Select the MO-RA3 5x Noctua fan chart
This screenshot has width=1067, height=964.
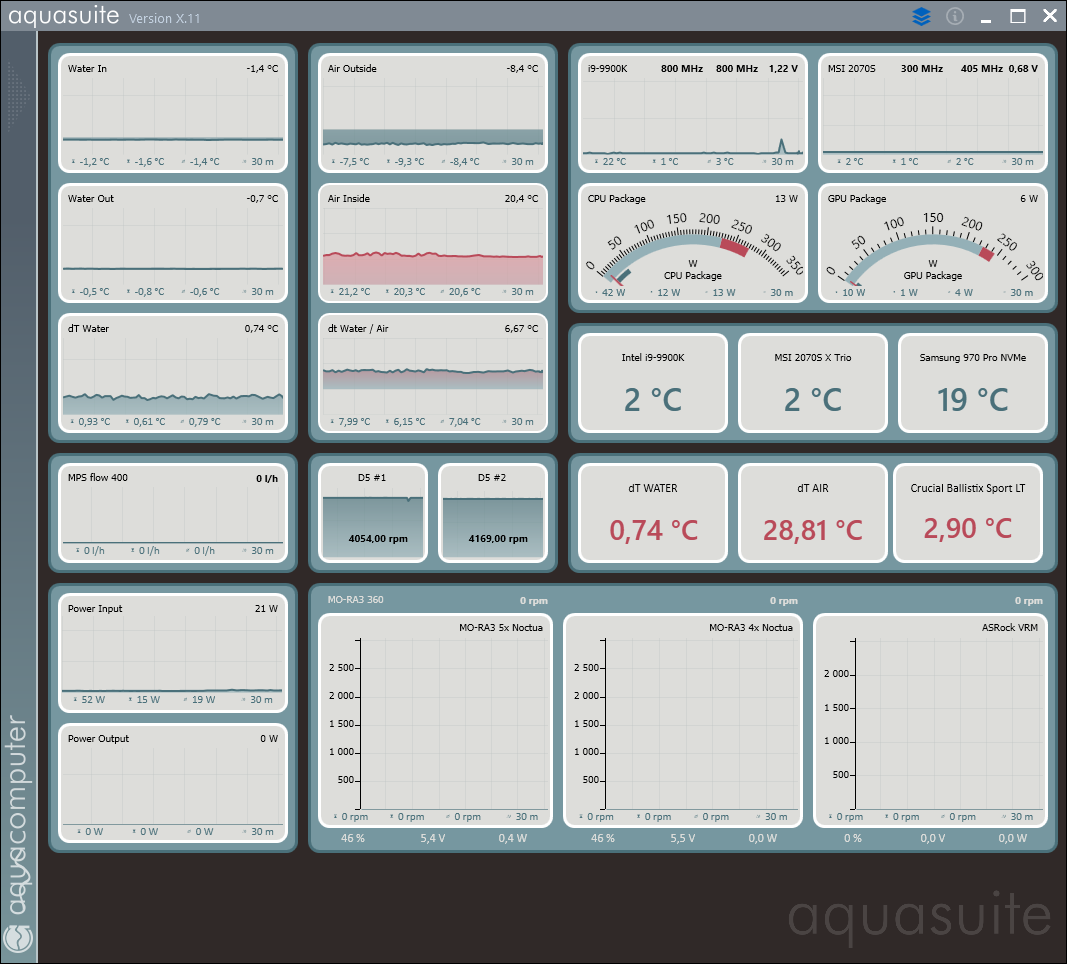[x=436, y=720]
